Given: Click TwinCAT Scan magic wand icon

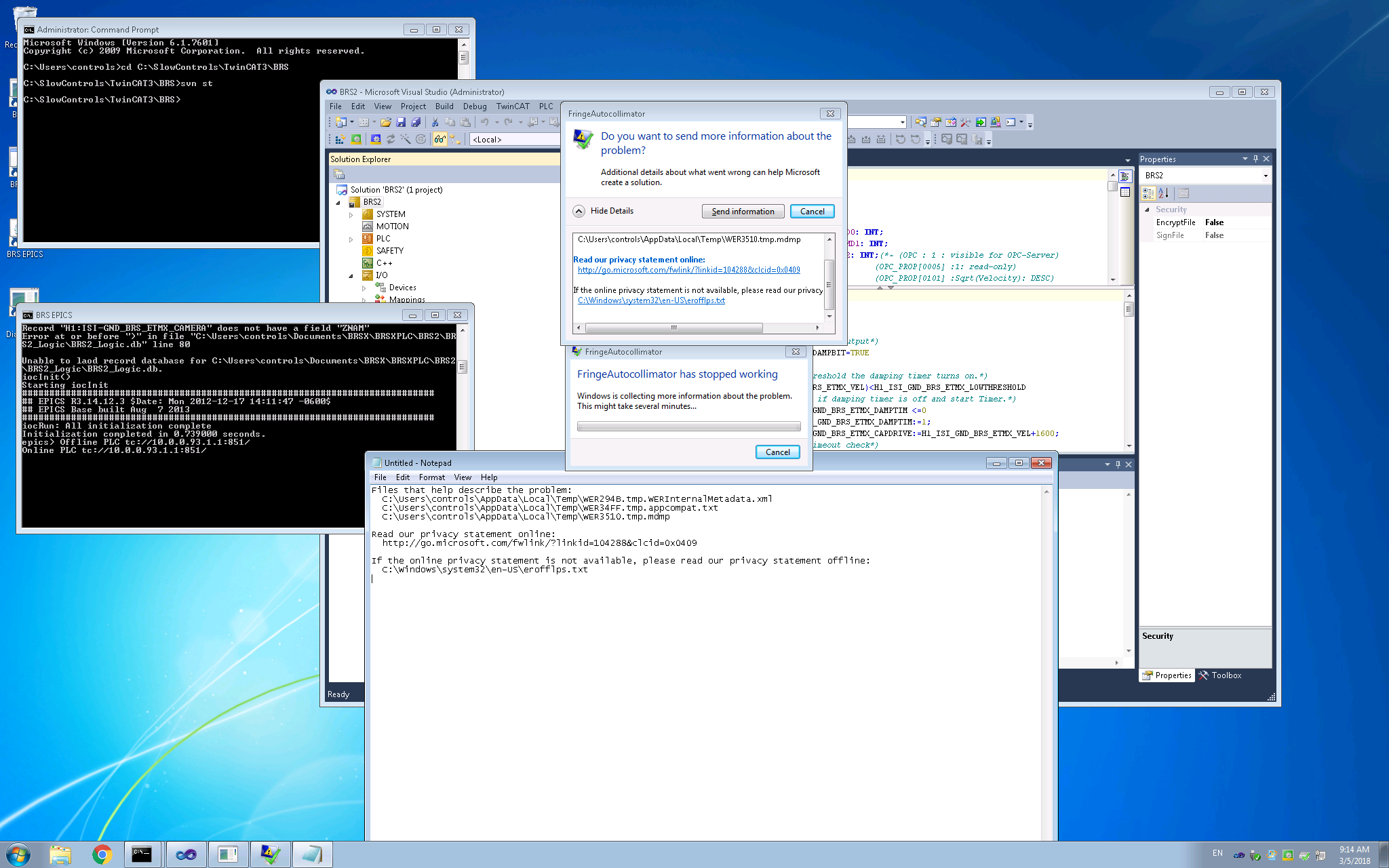Looking at the screenshot, I should click(406, 139).
